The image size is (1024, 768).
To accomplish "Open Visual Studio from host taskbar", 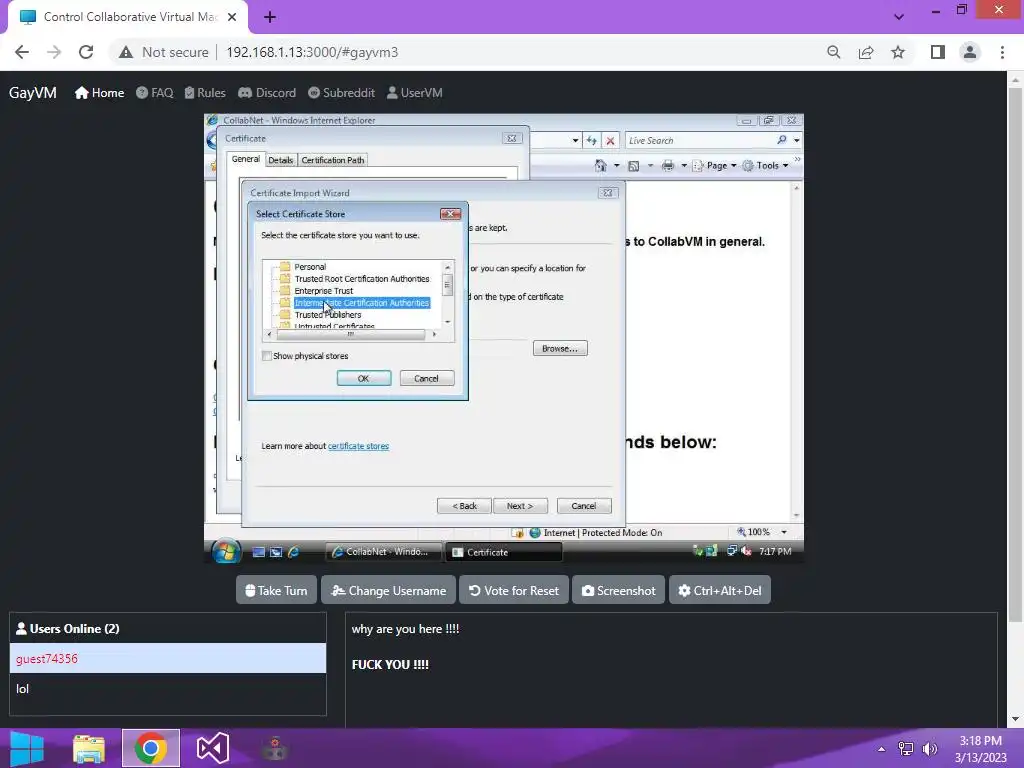I will [x=212, y=748].
